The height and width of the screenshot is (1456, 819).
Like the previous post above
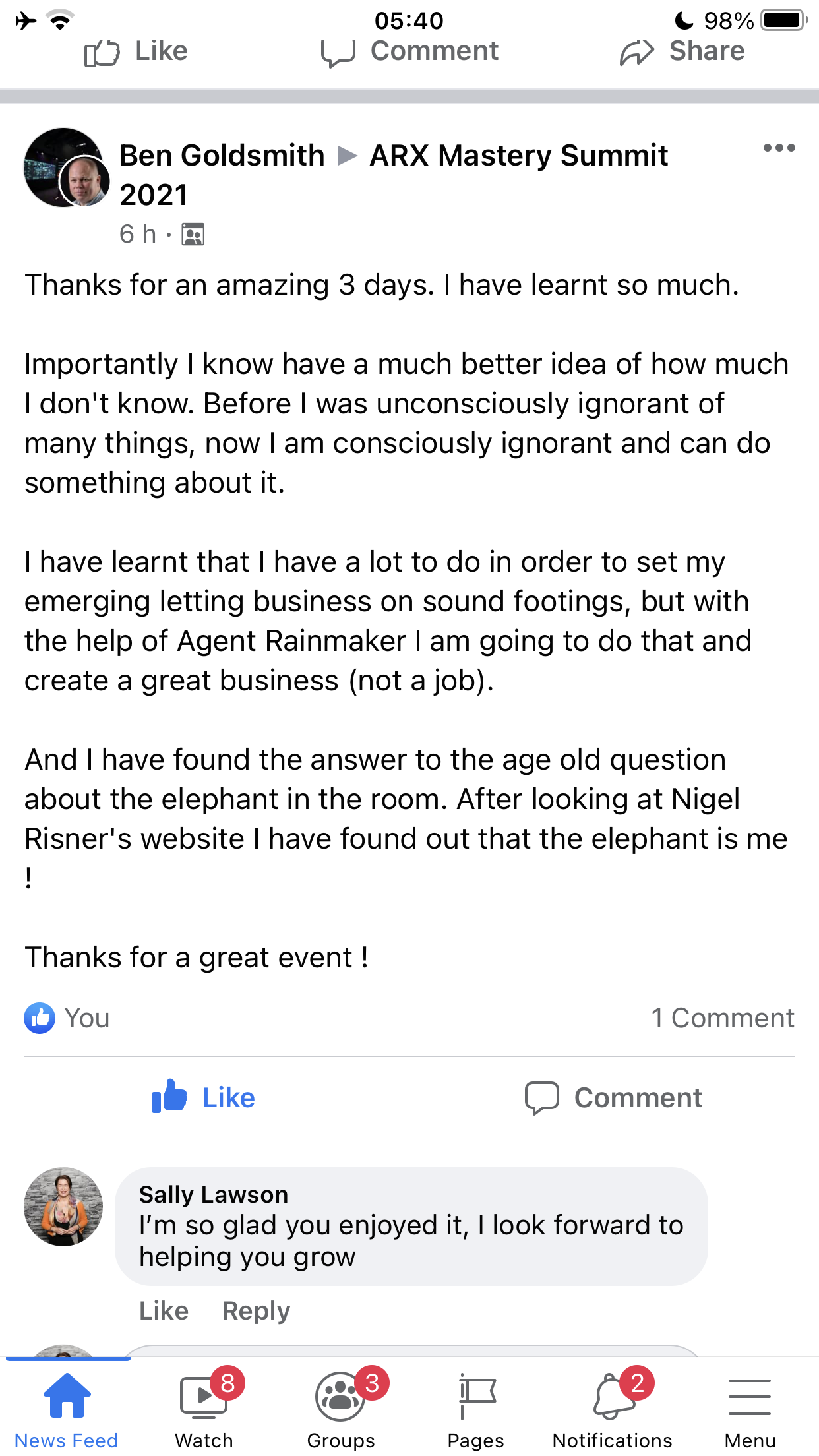136,52
